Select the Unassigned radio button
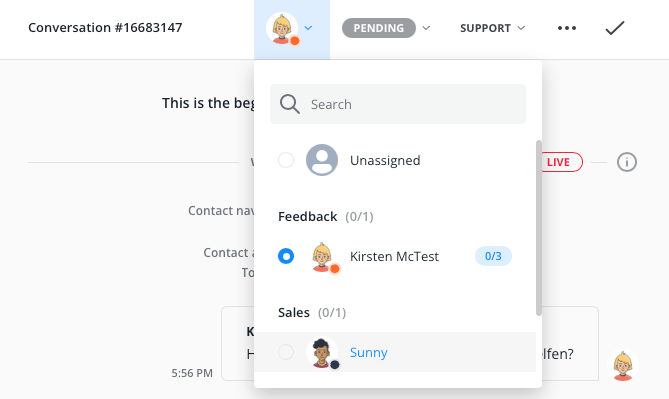The width and height of the screenshot is (669, 399). (x=286, y=160)
